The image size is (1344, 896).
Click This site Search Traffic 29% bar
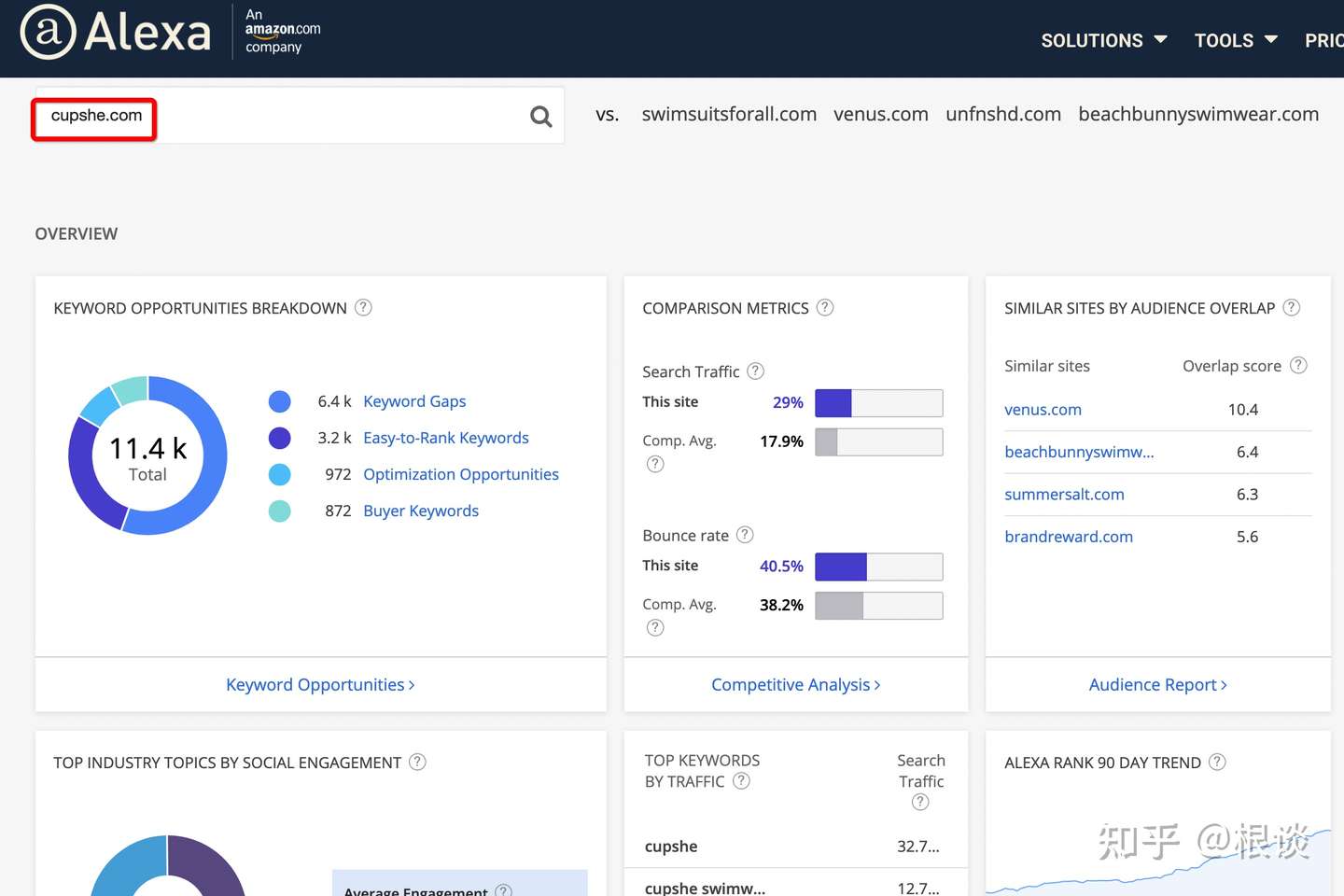click(x=879, y=403)
